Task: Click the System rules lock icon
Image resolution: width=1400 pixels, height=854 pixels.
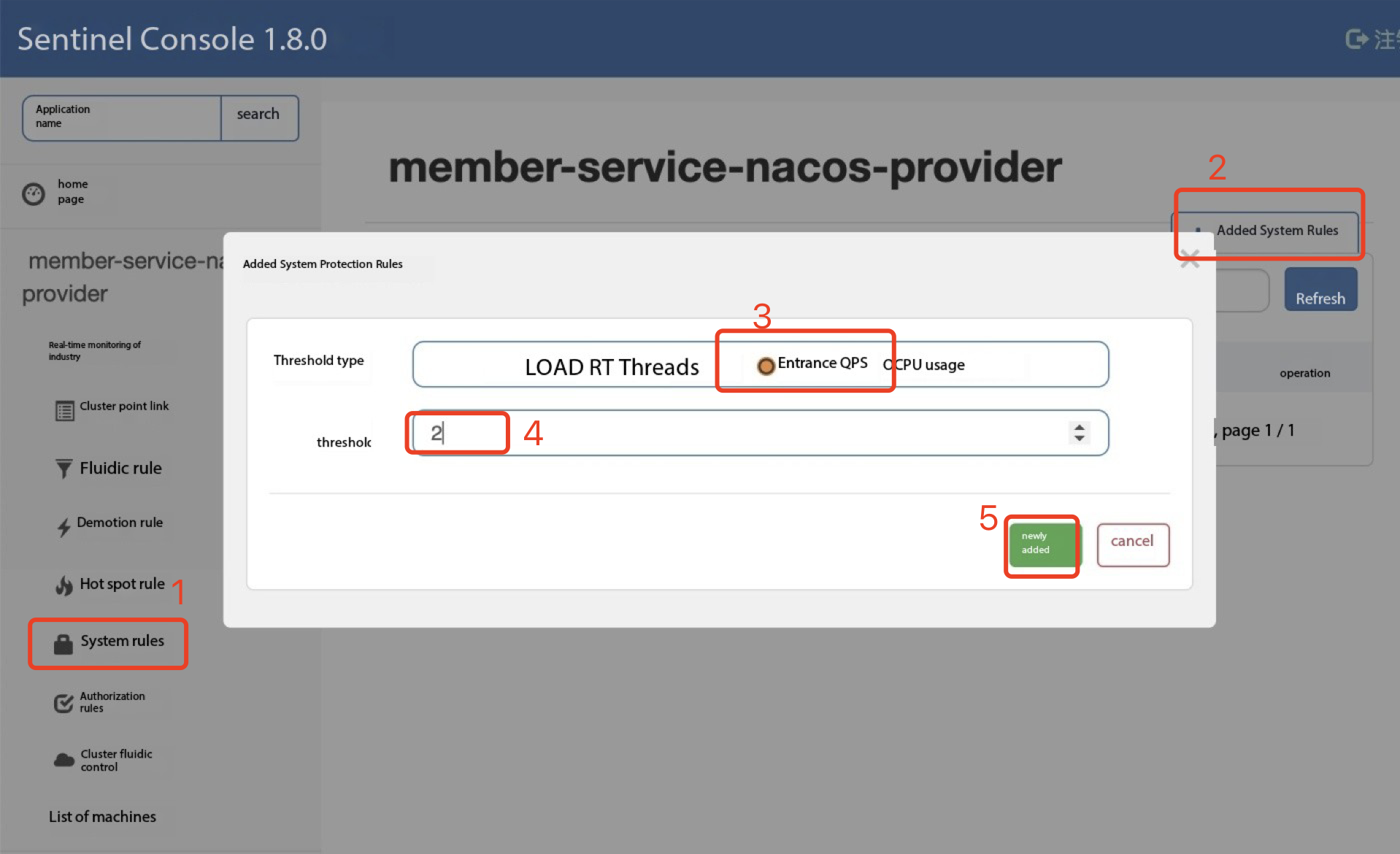Action: pos(64,644)
